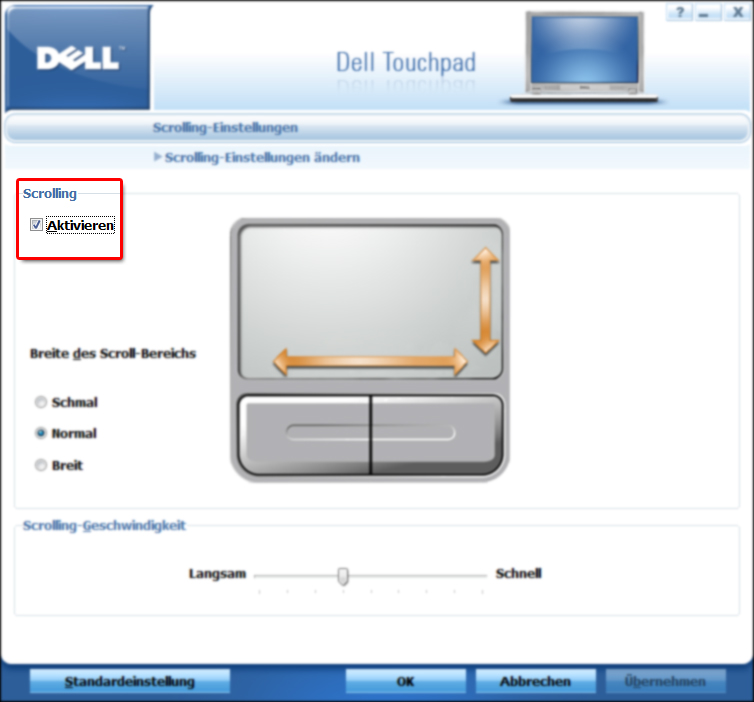Choose the Breit scroll width option

tap(41, 465)
